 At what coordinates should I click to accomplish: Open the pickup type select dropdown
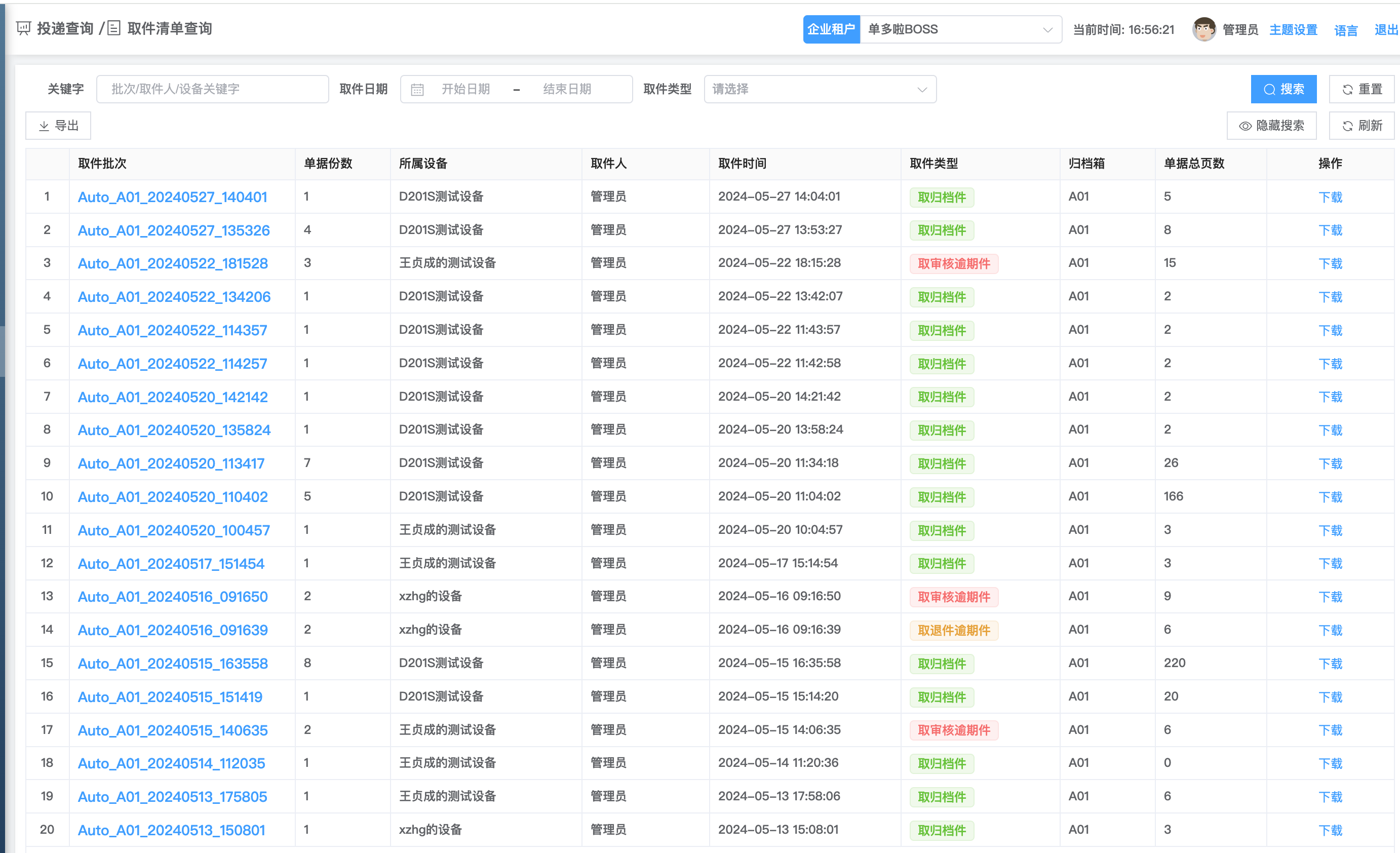coord(820,89)
